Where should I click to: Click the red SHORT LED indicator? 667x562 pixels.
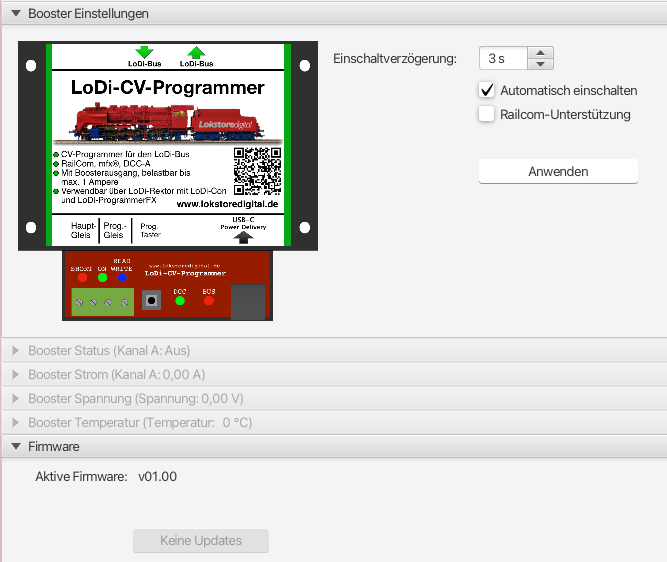pos(83,277)
